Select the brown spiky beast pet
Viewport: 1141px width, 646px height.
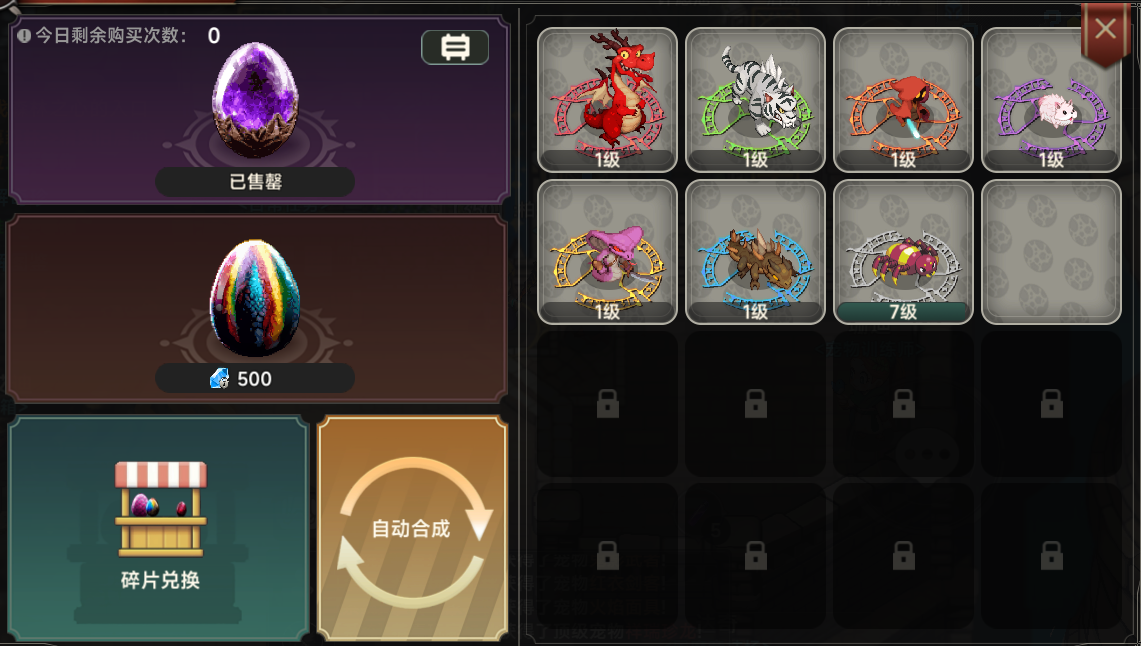[755, 252]
